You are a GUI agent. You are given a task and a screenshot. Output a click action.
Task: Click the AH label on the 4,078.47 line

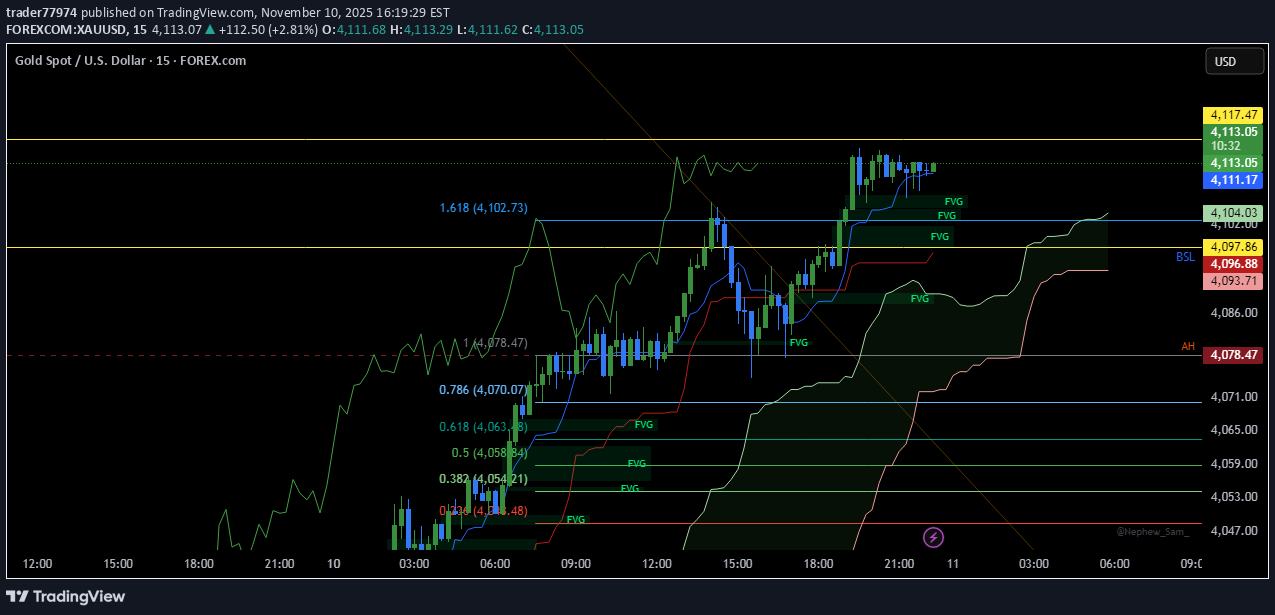coord(1187,344)
